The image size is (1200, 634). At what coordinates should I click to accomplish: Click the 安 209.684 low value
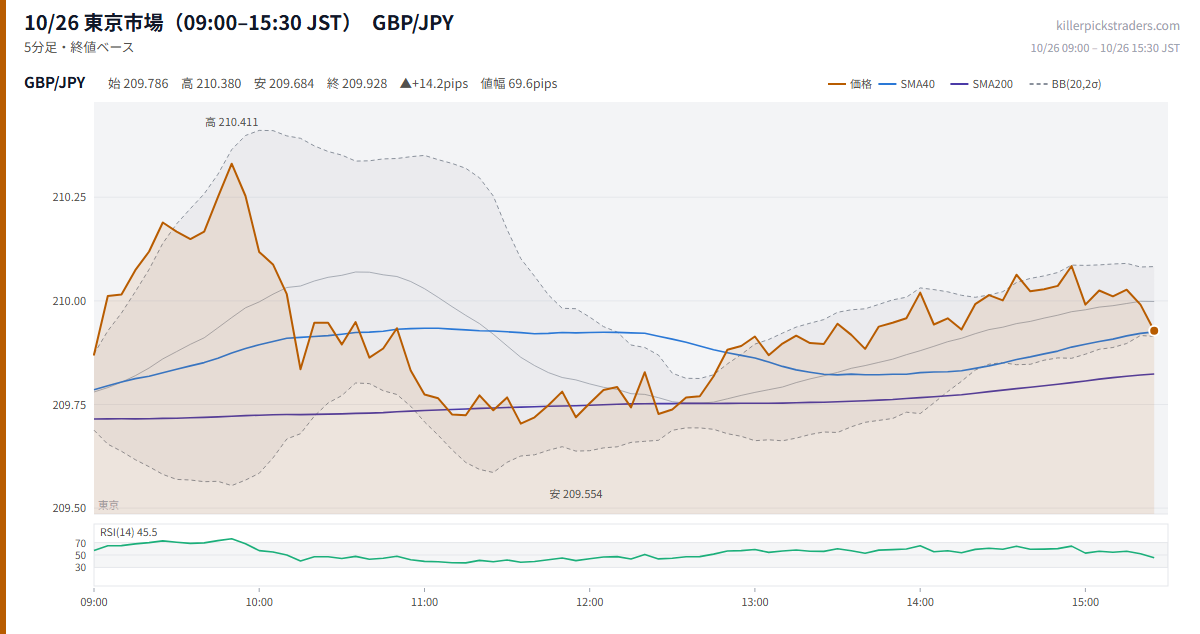click(x=284, y=84)
